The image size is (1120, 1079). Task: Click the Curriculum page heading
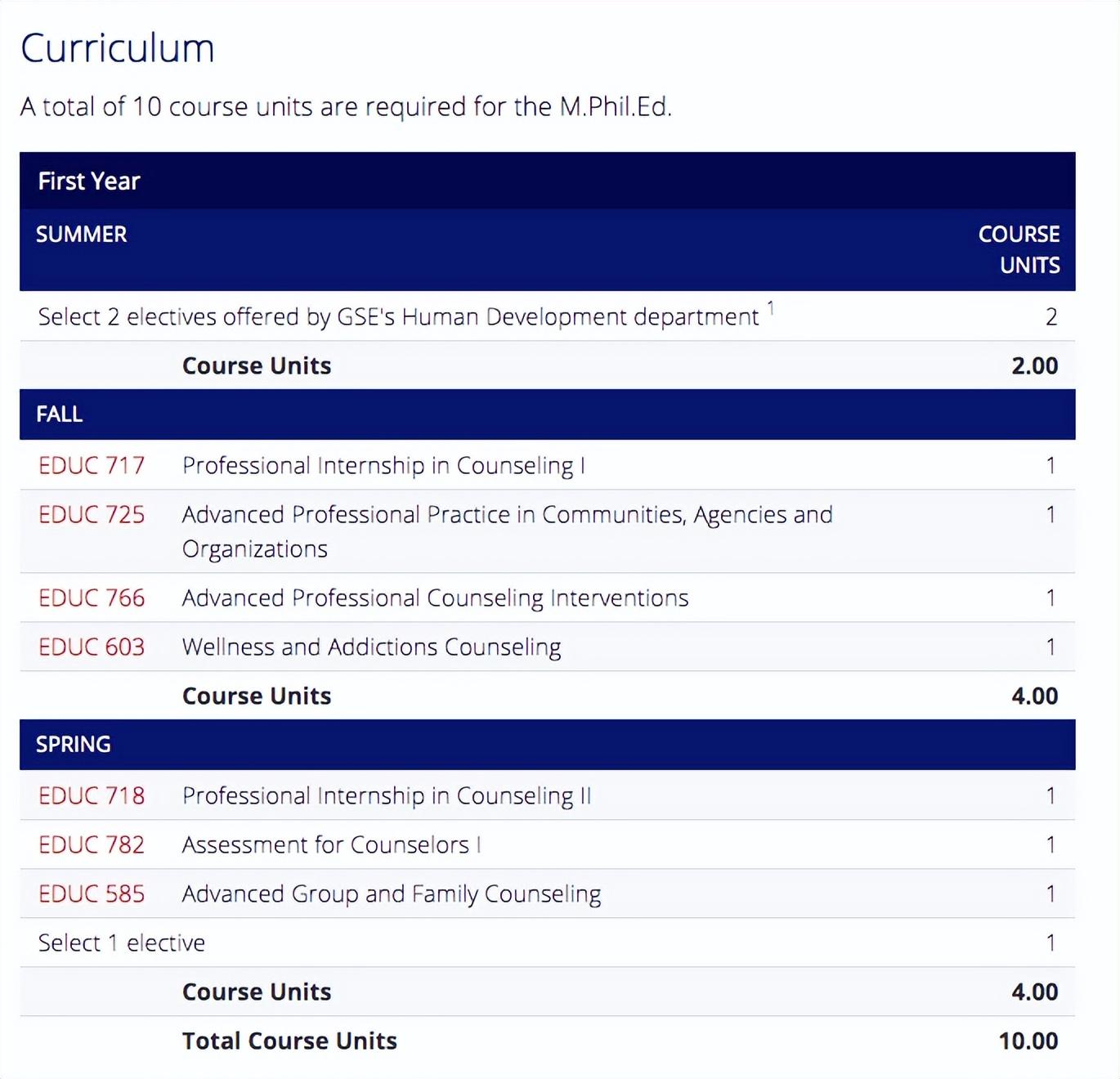pyautogui.click(x=118, y=48)
